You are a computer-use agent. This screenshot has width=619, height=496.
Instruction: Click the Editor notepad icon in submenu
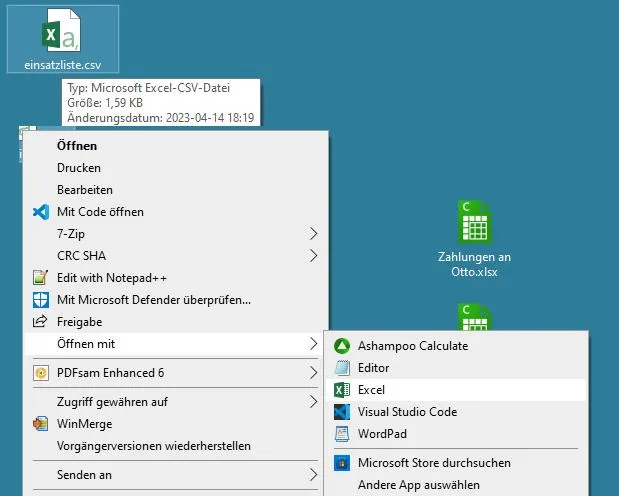click(342, 368)
